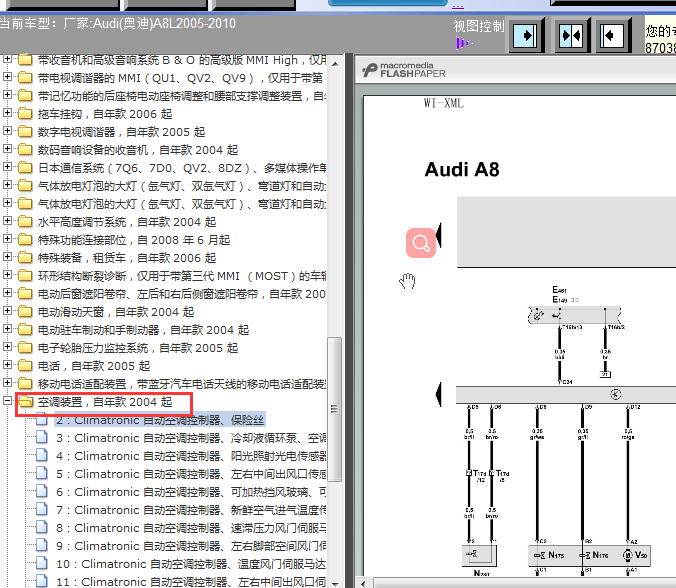Image resolution: width=676 pixels, height=588 pixels.
Task: Select 空调装置，自年款 2004 起 folder
Action: (x=105, y=402)
